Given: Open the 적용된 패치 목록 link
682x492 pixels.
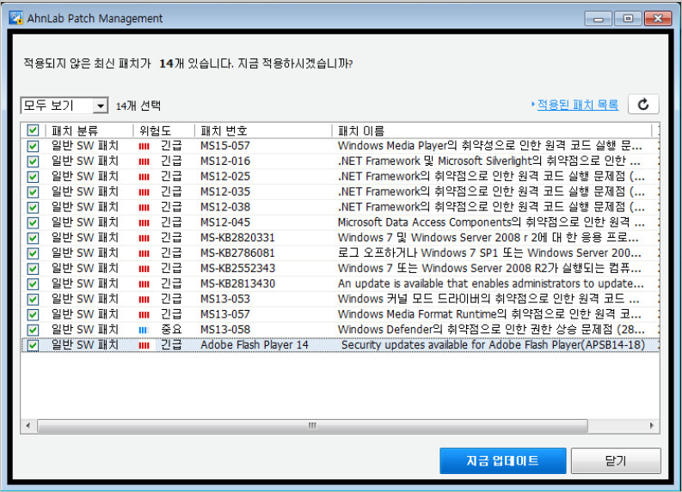Looking at the screenshot, I should [577, 105].
